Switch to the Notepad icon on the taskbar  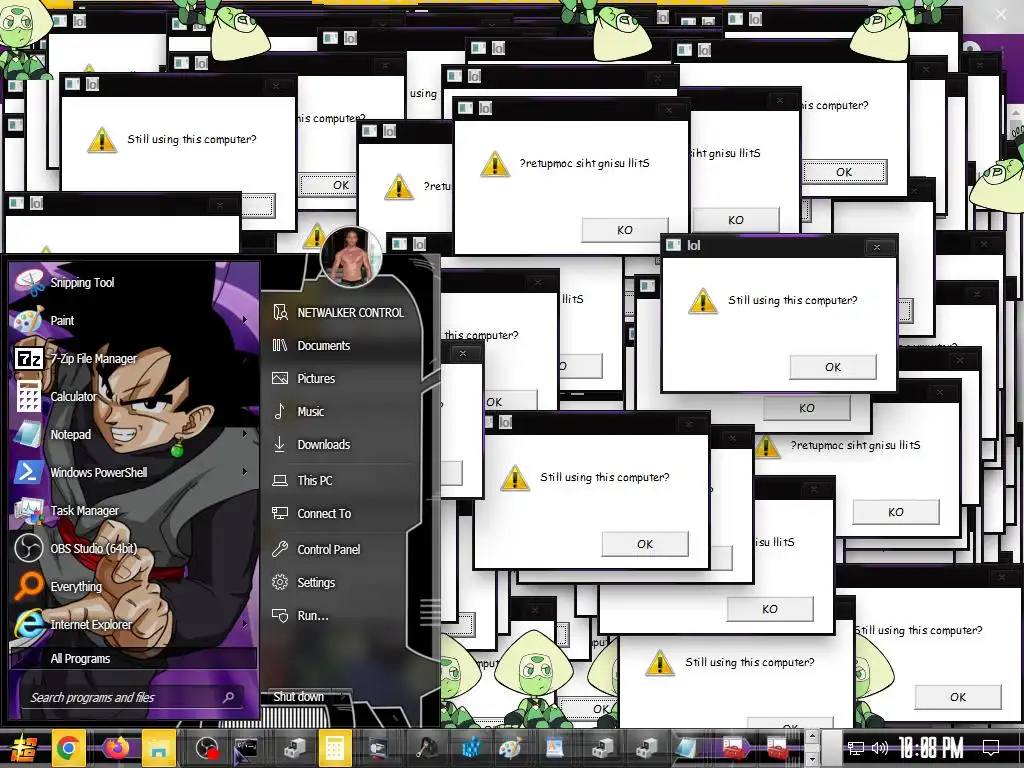click(687, 748)
